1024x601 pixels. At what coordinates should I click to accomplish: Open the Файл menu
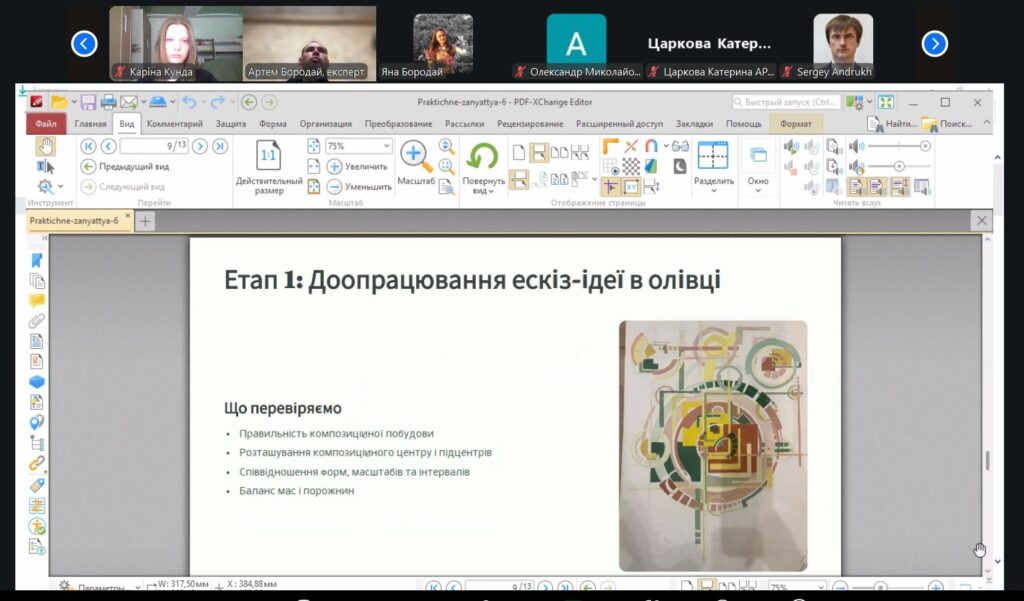(x=46, y=124)
